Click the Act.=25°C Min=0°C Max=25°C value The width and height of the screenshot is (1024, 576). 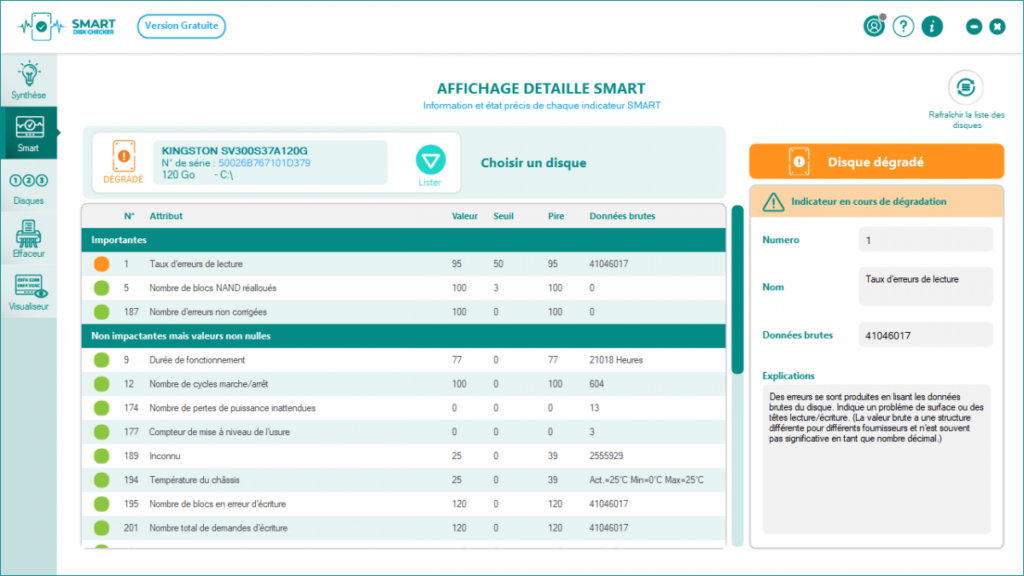[x=647, y=480]
